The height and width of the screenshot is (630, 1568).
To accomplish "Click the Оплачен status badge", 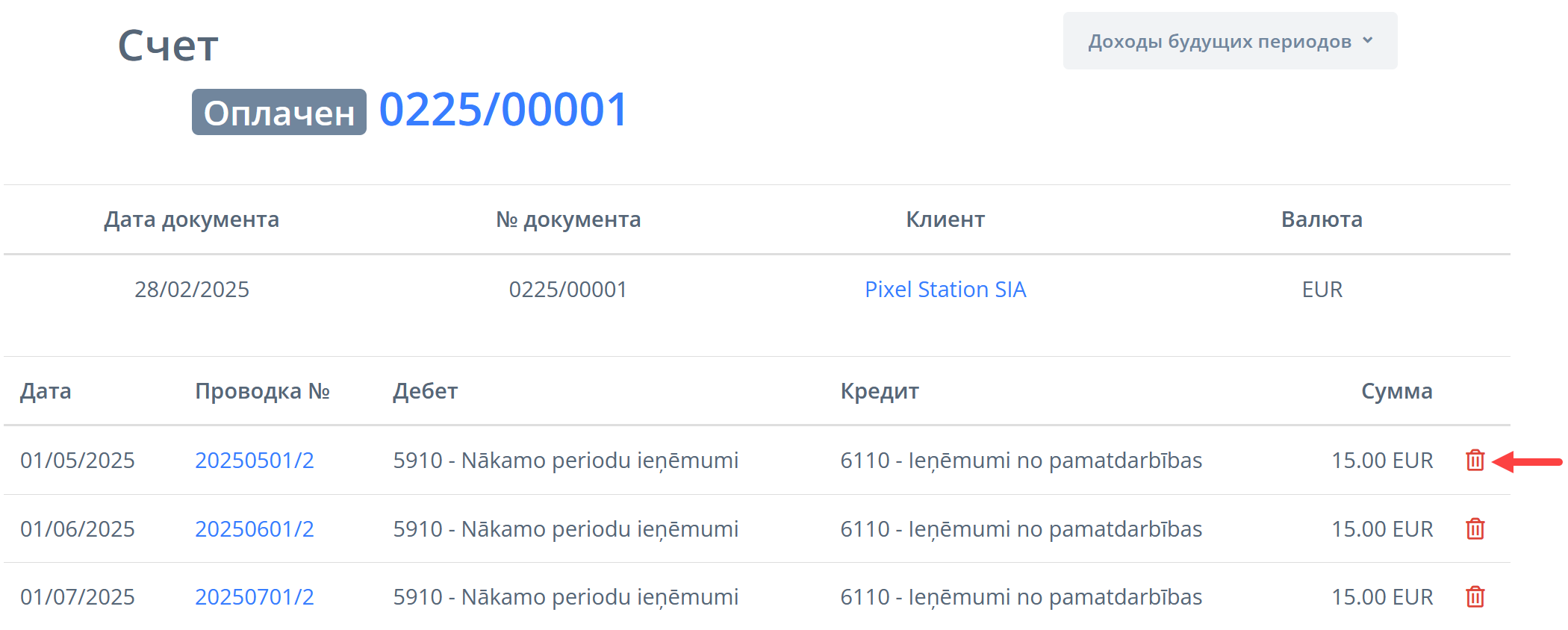I will [x=279, y=113].
